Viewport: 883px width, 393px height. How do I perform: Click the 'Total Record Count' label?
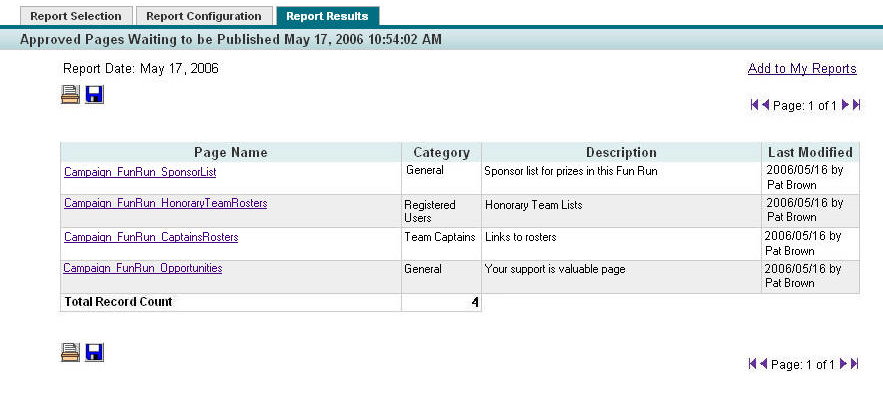(118, 302)
